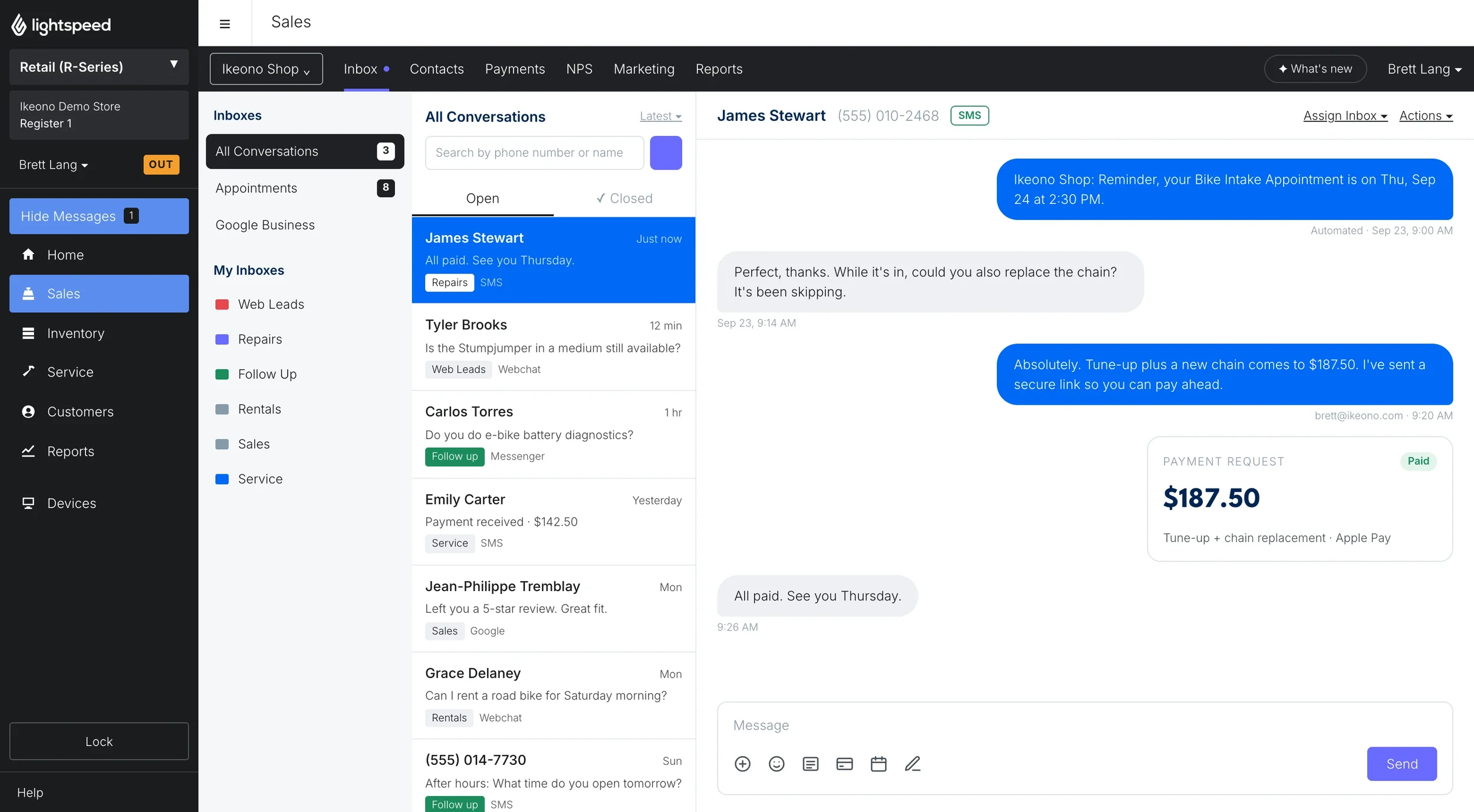The width and height of the screenshot is (1474, 812).
Task: Click the pen signature icon
Action: 913,764
